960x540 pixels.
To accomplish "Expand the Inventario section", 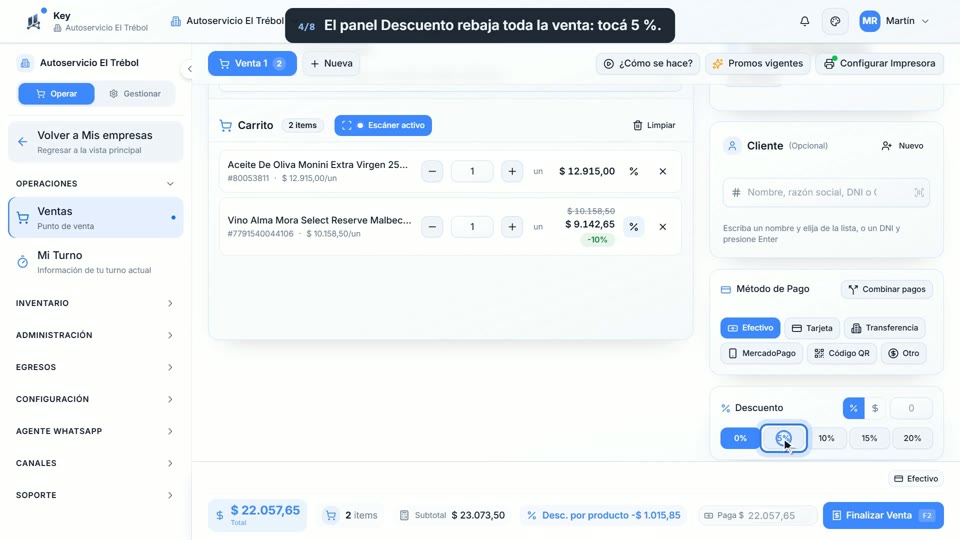I will coord(95,303).
